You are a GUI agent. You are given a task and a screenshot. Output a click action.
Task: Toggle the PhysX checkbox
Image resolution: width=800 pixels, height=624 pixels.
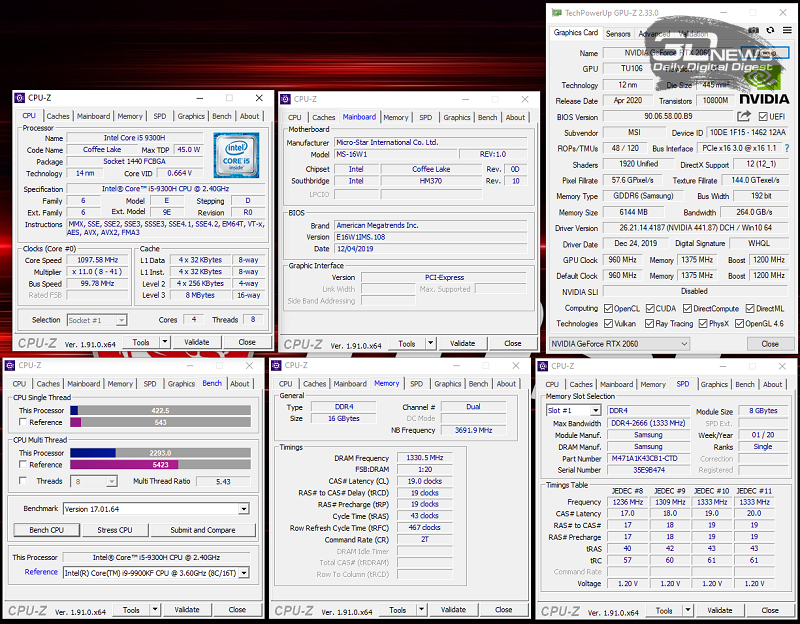point(703,323)
